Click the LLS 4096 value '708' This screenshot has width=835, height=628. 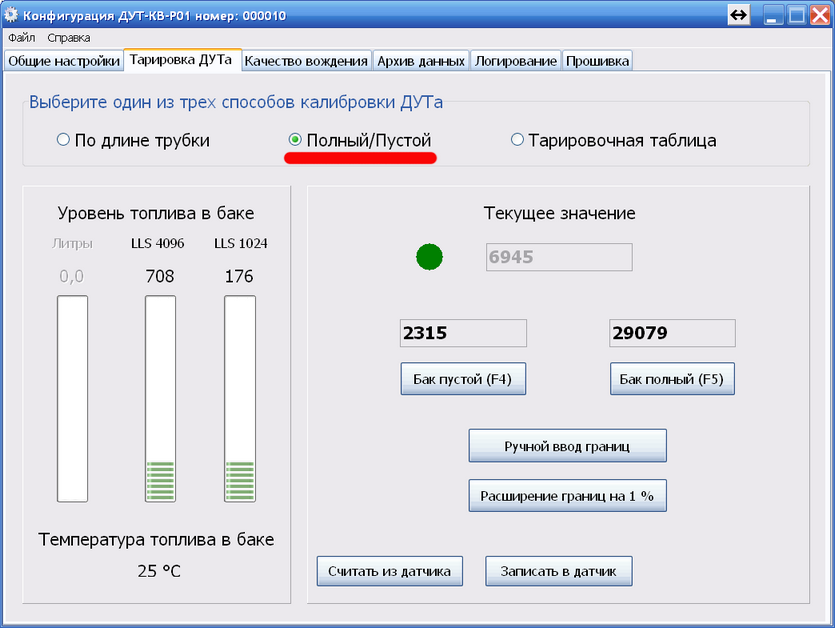tap(160, 276)
